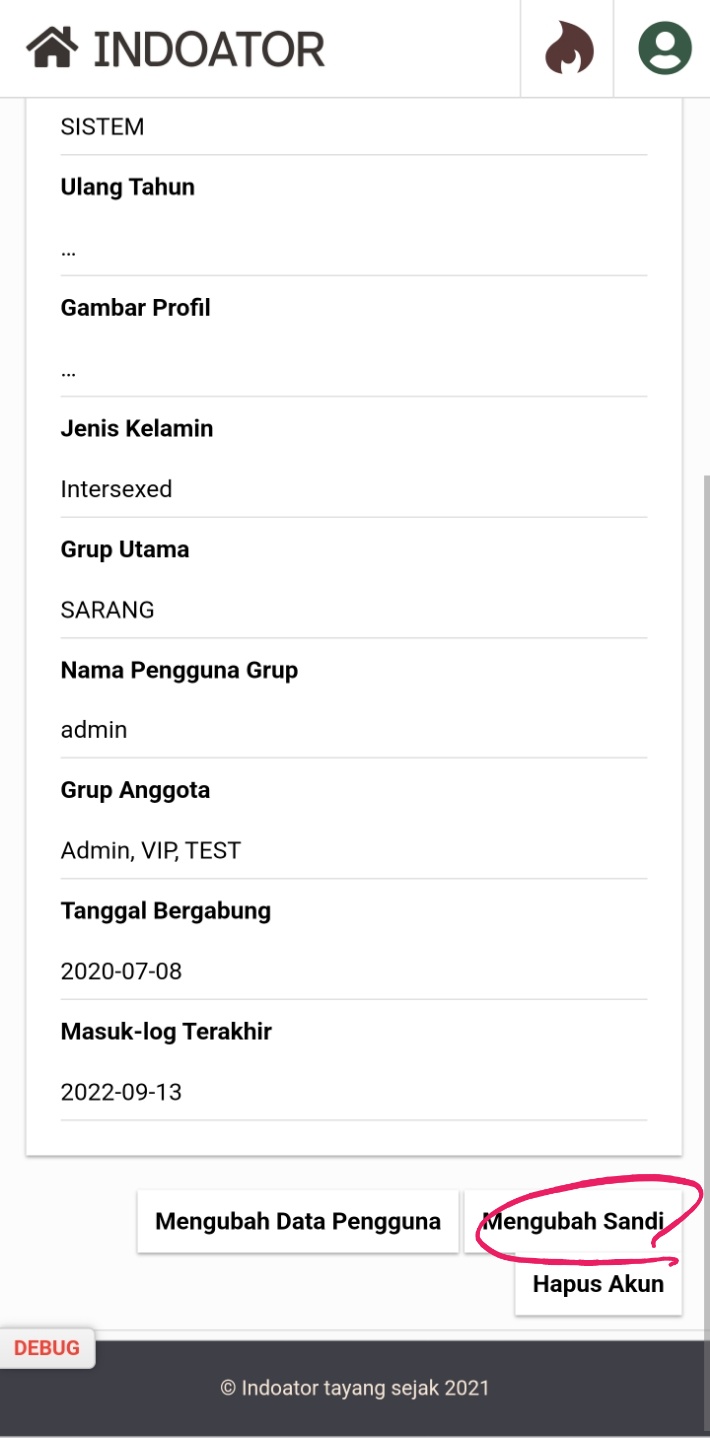Click the Gambar Profil label
This screenshot has height=1438, width=710.
point(136,308)
